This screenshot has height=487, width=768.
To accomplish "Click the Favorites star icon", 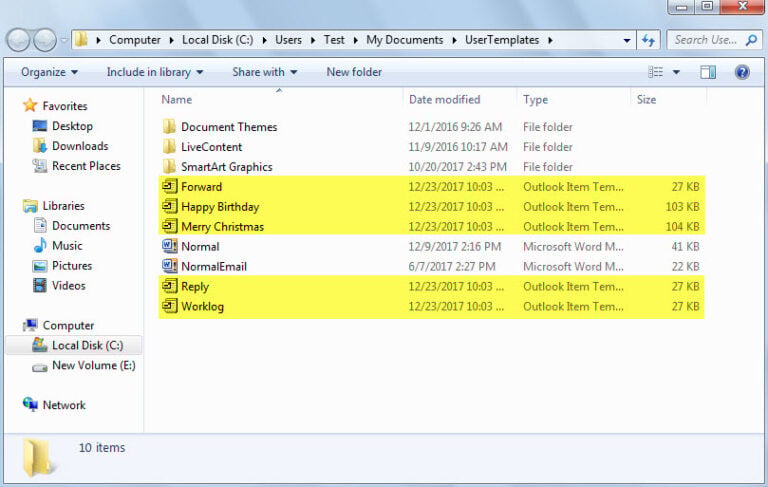I will (x=30, y=105).
